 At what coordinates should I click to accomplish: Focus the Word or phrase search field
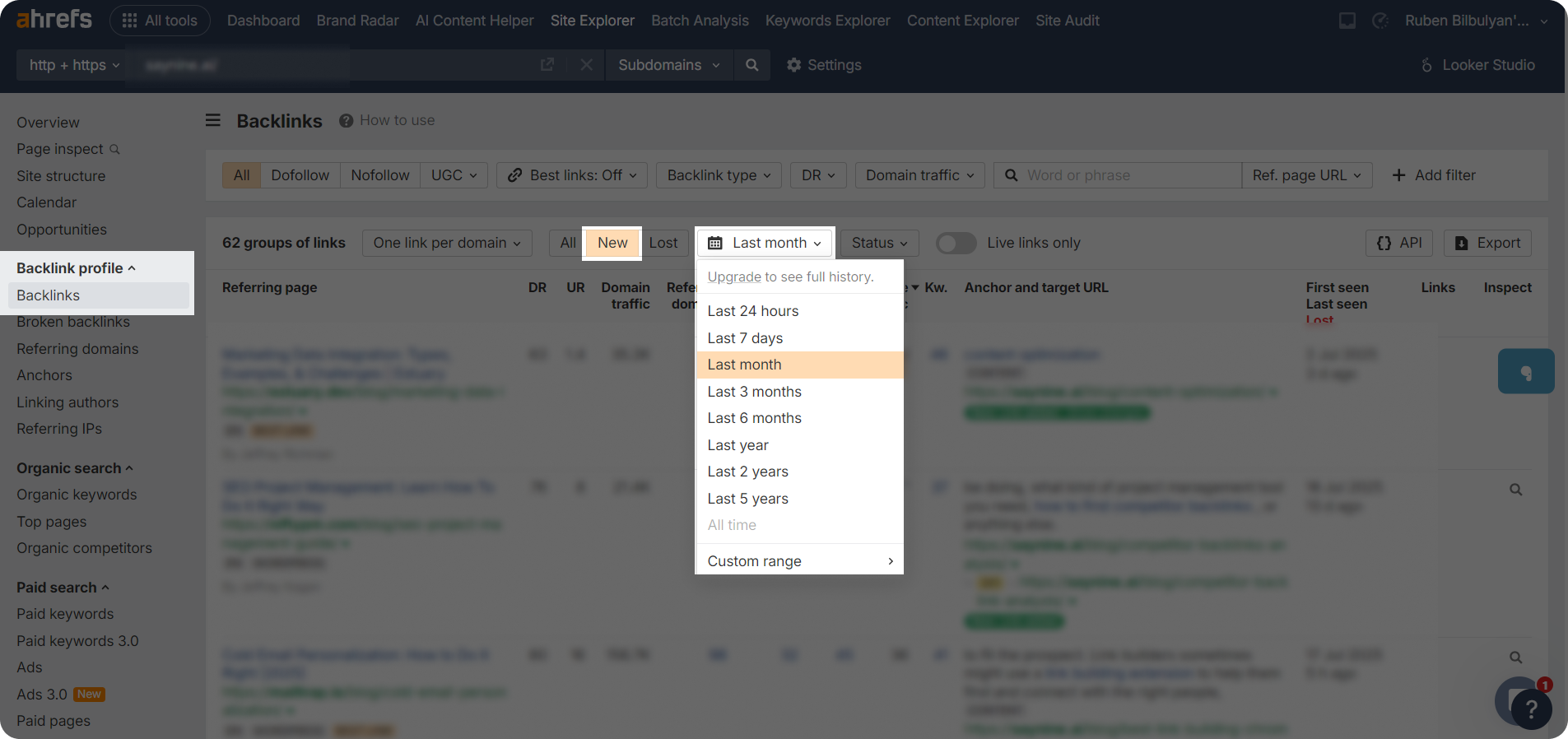point(1118,175)
